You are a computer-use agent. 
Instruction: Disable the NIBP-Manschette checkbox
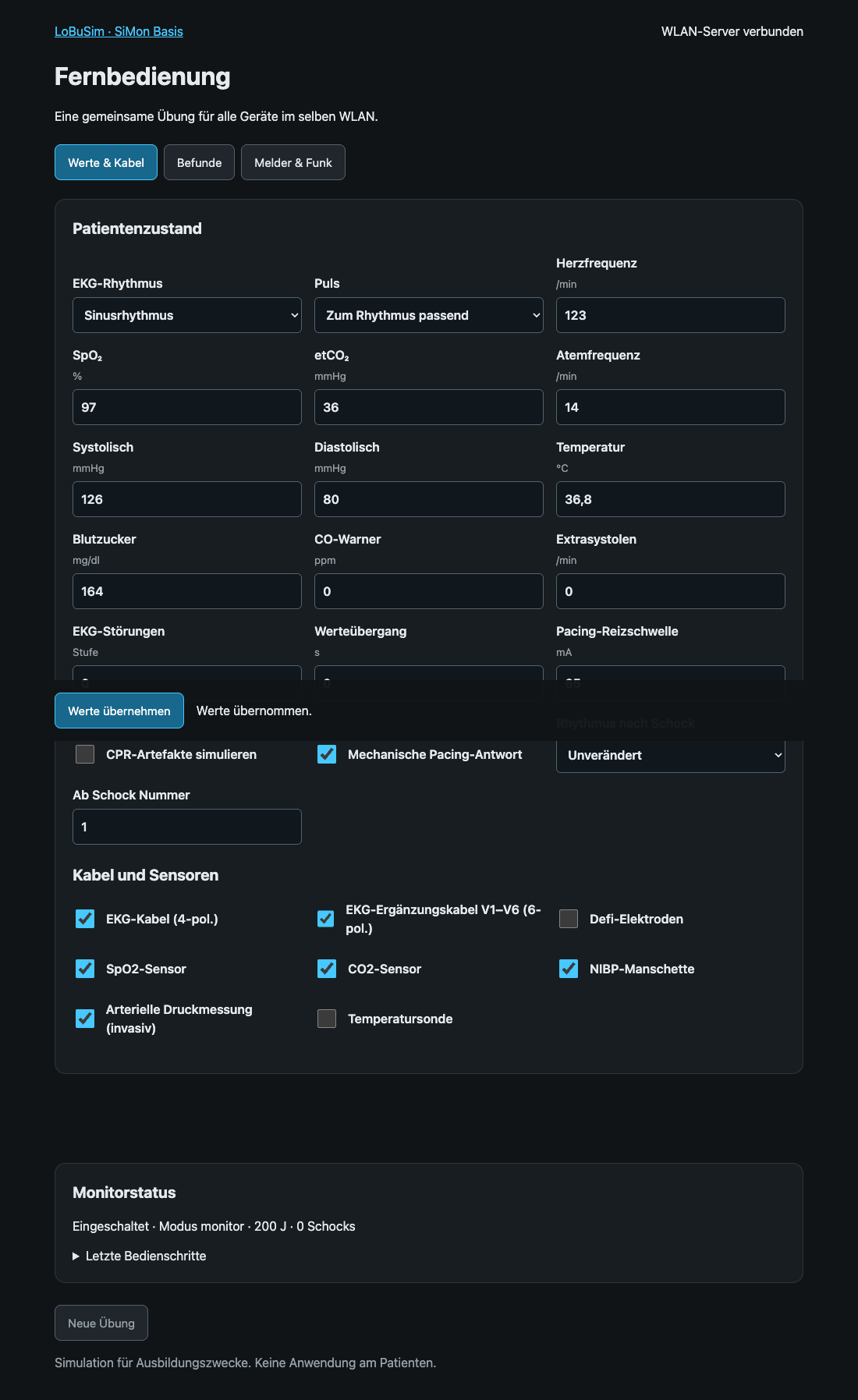click(569, 969)
